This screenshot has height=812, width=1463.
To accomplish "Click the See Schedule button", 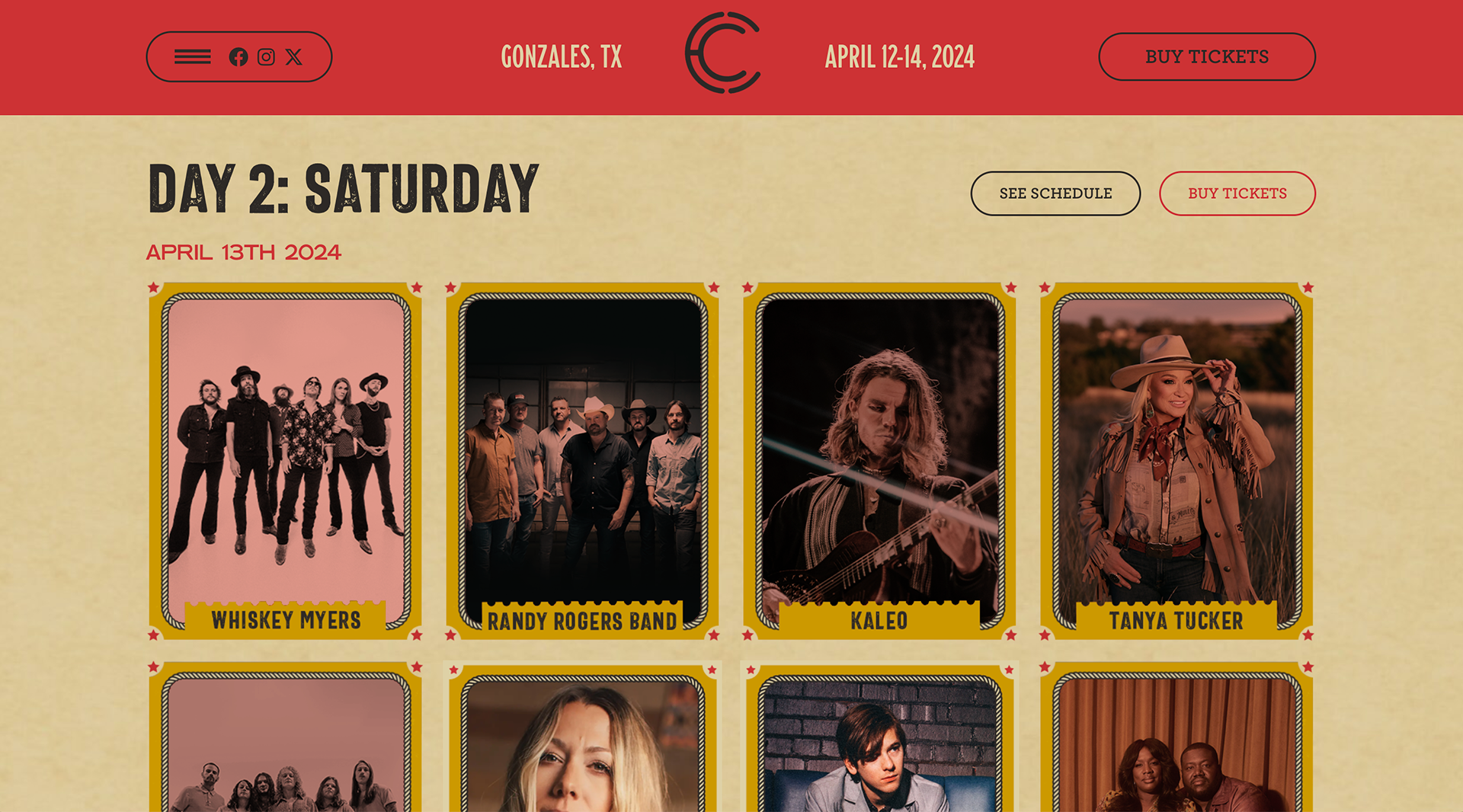I will [1055, 193].
